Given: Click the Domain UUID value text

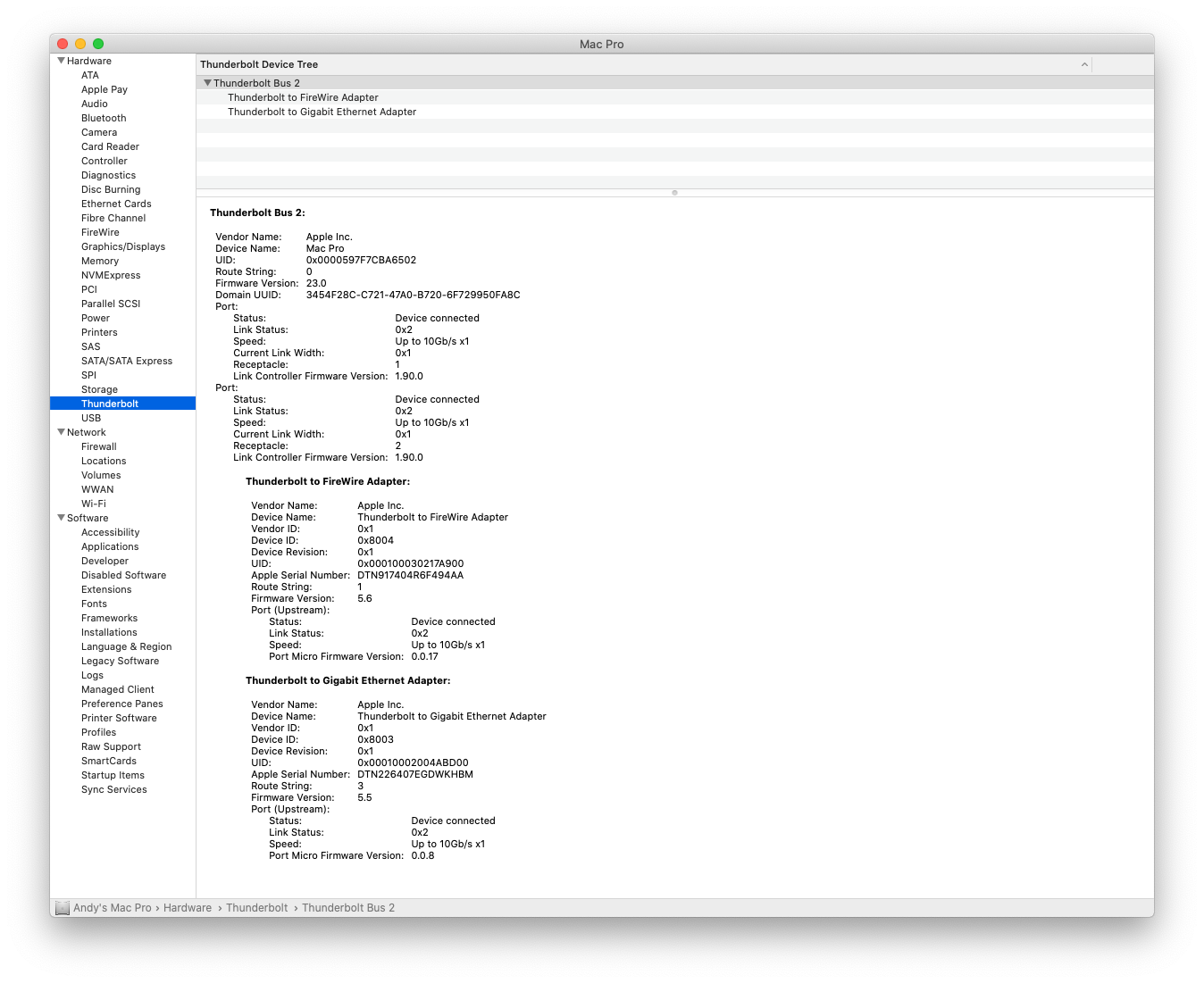Looking at the screenshot, I should coord(413,295).
